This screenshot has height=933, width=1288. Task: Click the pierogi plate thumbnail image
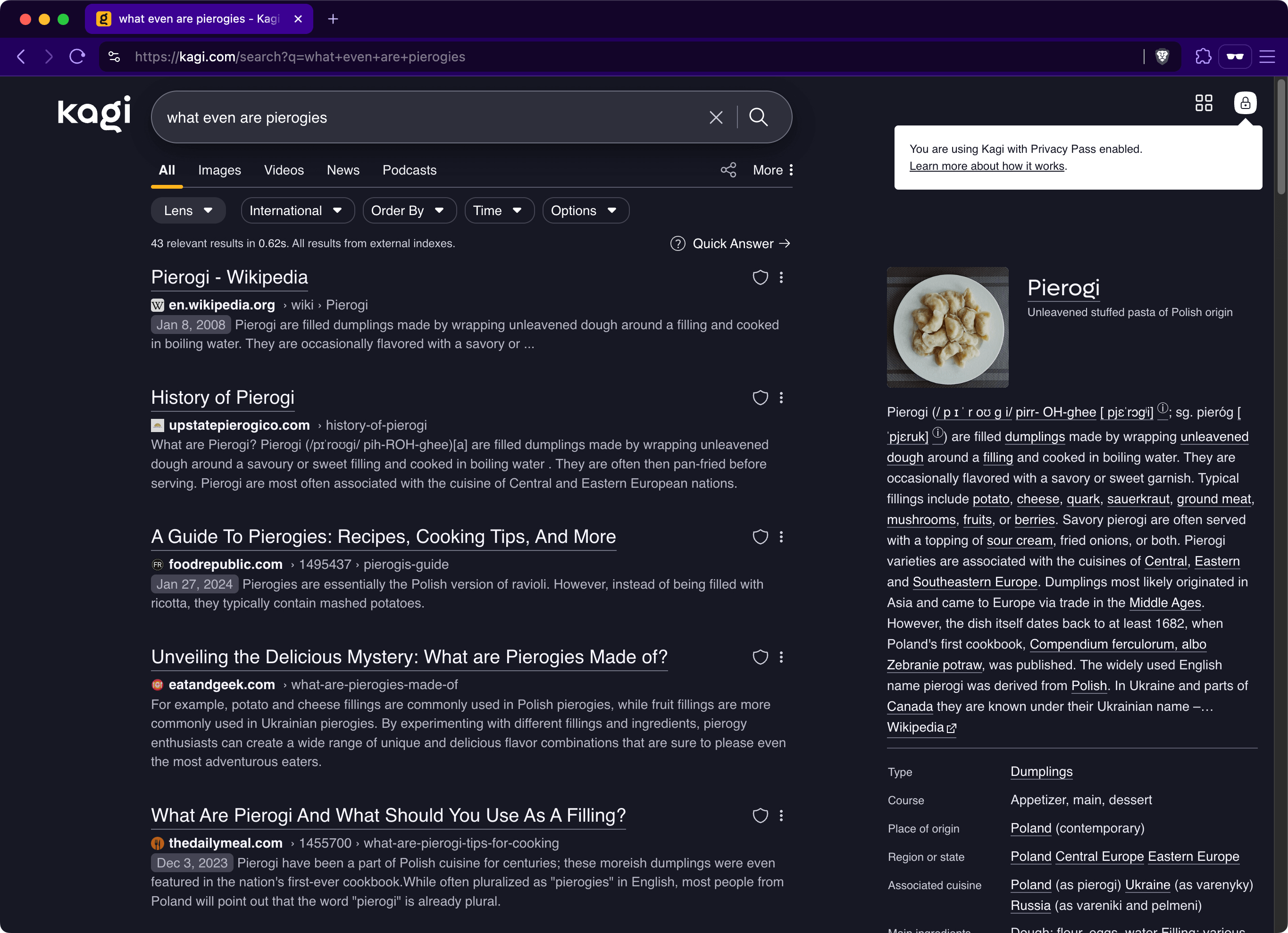tap(948, 328)
